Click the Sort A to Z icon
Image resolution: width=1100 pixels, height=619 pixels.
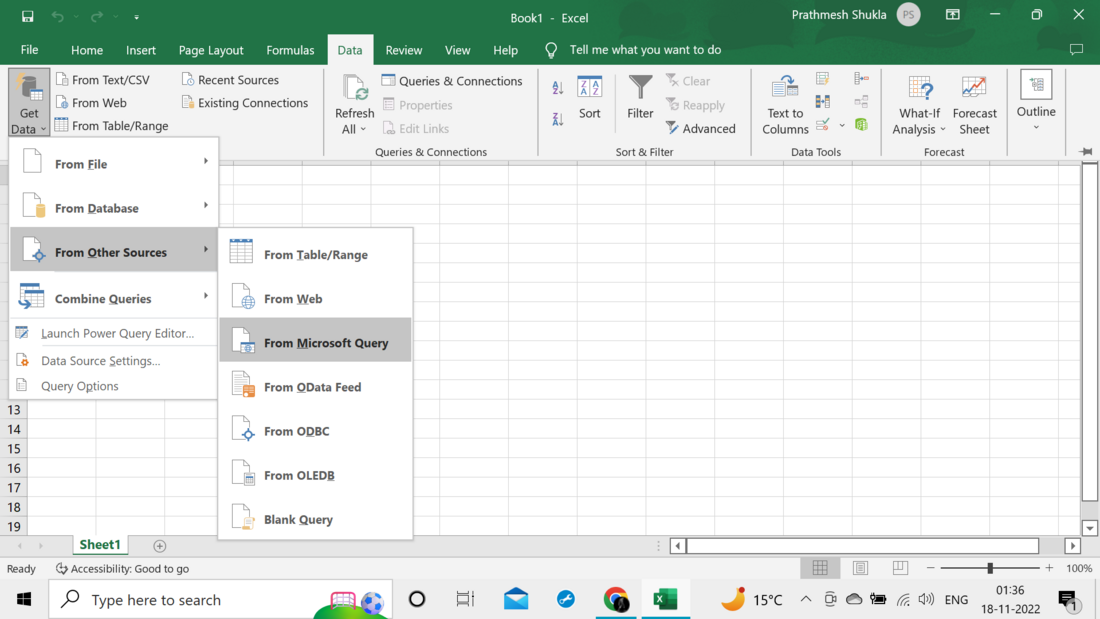coord(558,88)
